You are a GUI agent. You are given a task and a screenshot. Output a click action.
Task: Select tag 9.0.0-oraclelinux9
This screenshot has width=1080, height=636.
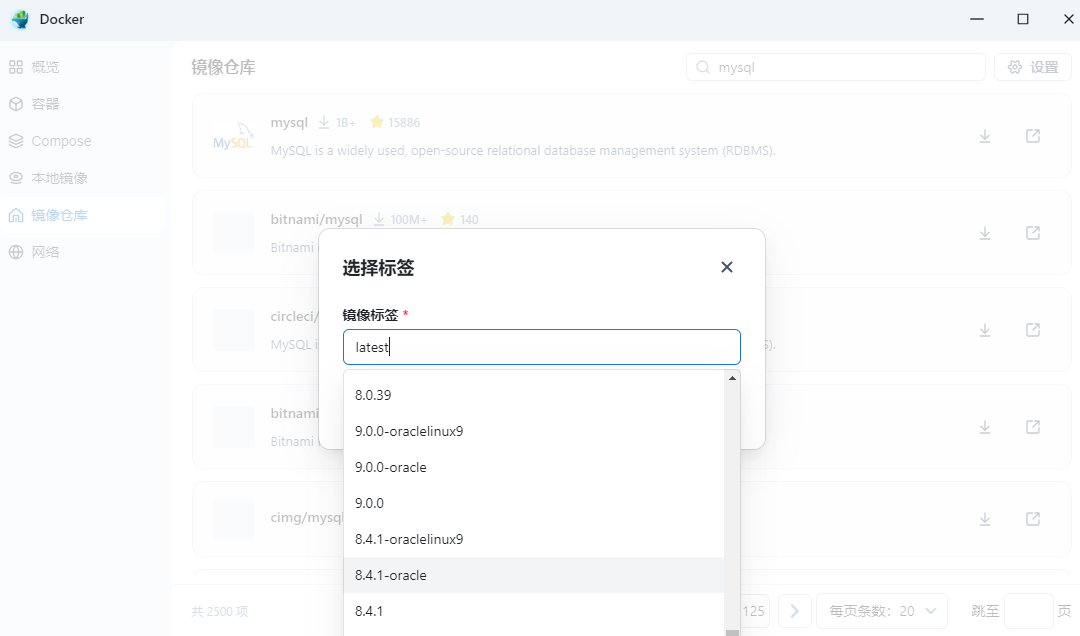(534, 431)
